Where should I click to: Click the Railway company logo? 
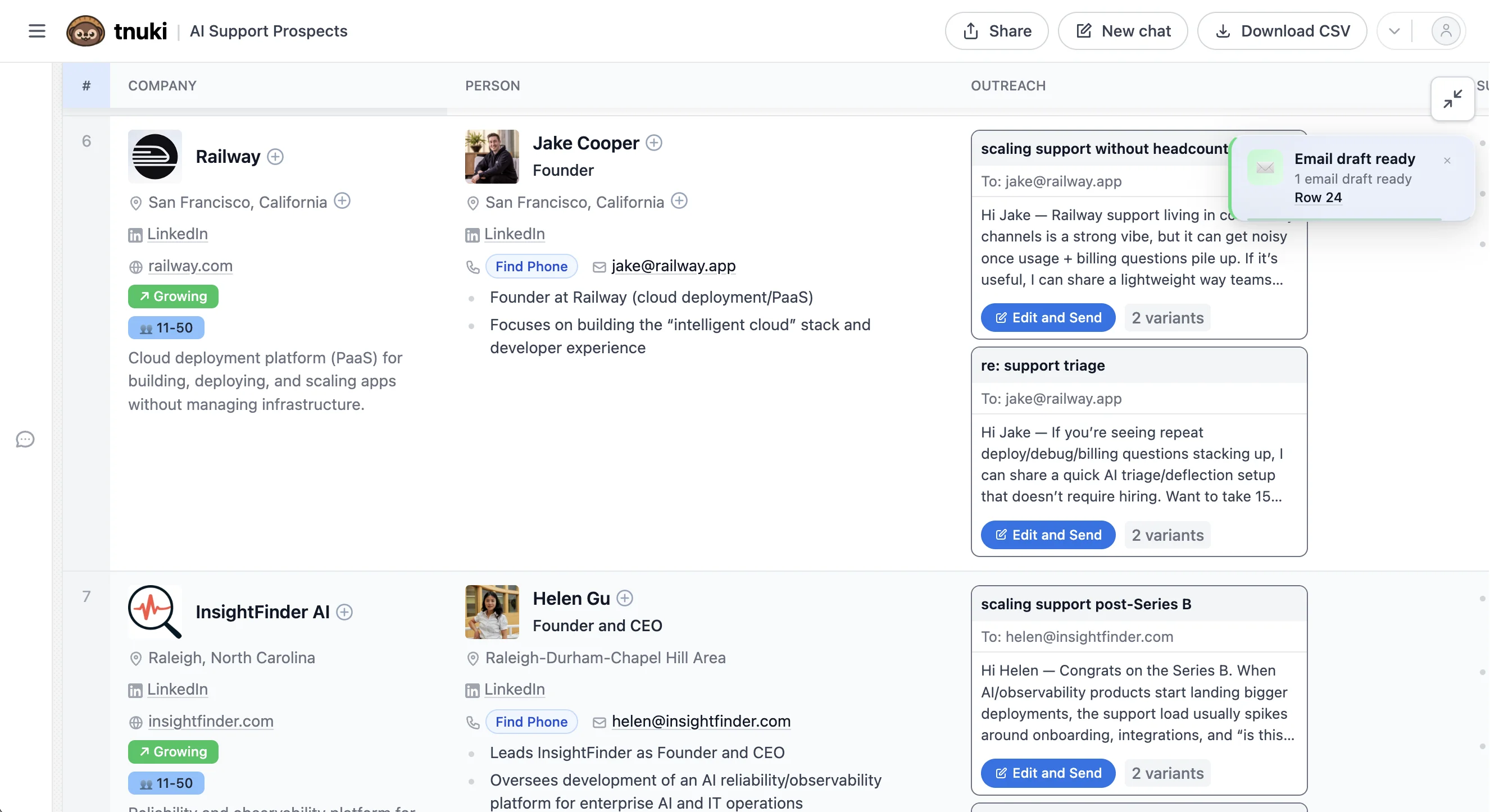[155, 157]
